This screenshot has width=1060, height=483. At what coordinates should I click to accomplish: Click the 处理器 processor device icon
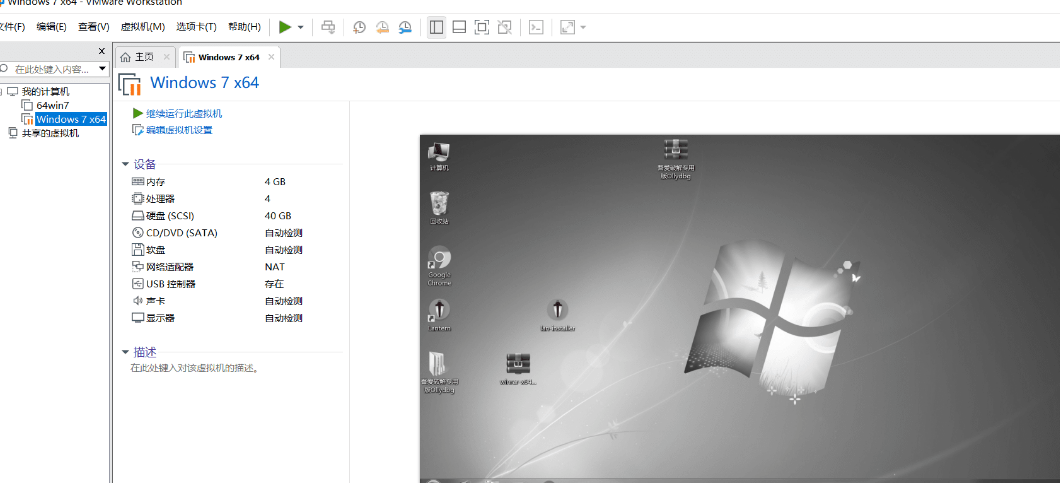tap(138, 199)
